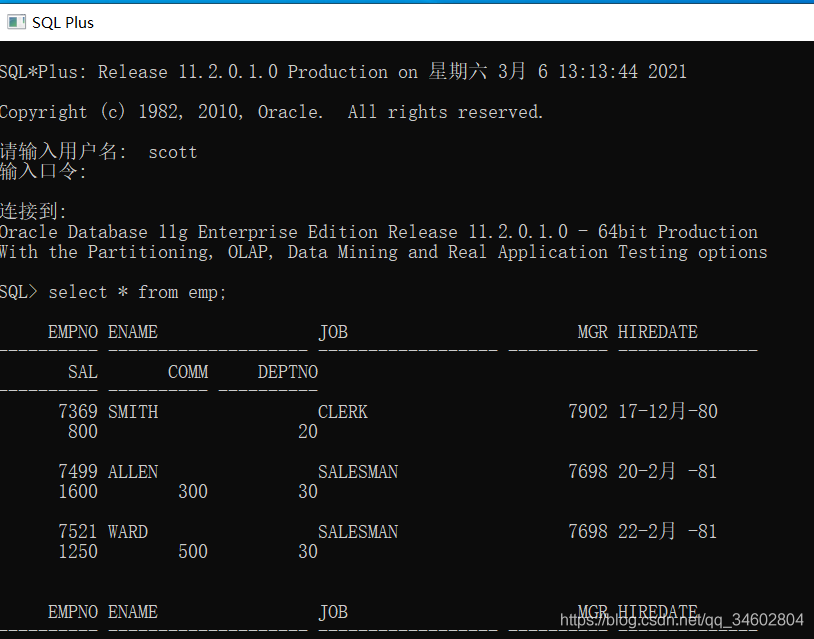Click the CLERK job value
The height and width of the screenshot is (639, 814).
[343, 412]
